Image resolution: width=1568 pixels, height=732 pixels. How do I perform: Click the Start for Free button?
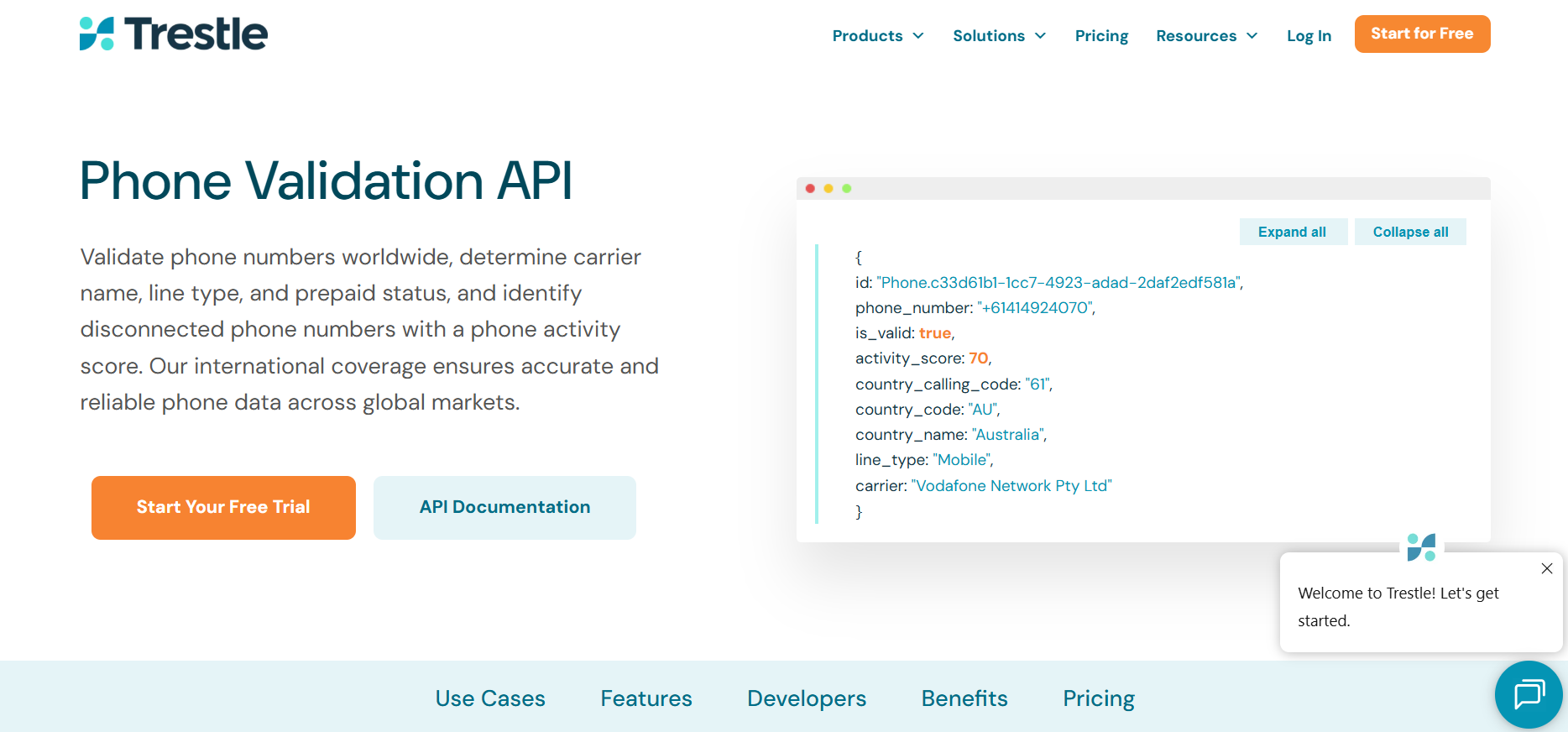coord(1422,34)
